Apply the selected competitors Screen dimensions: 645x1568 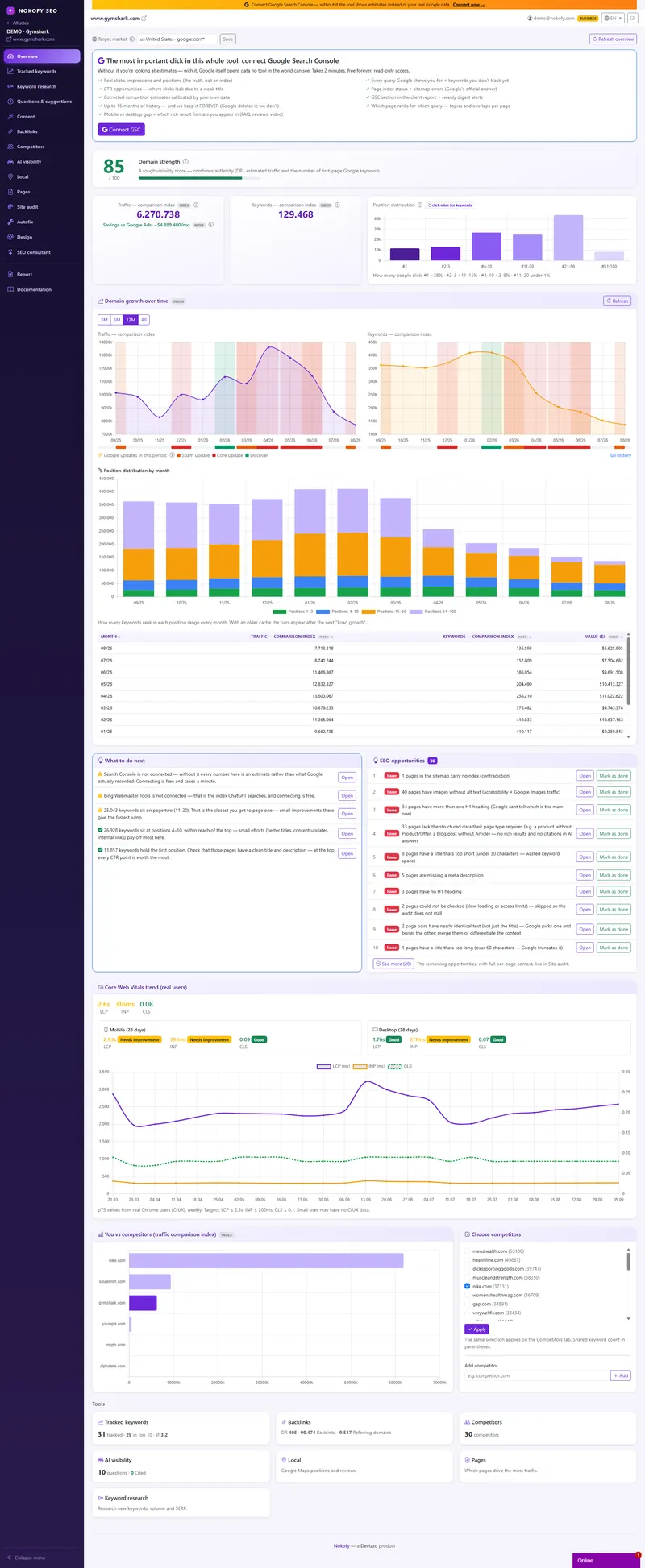(476, 1329)
